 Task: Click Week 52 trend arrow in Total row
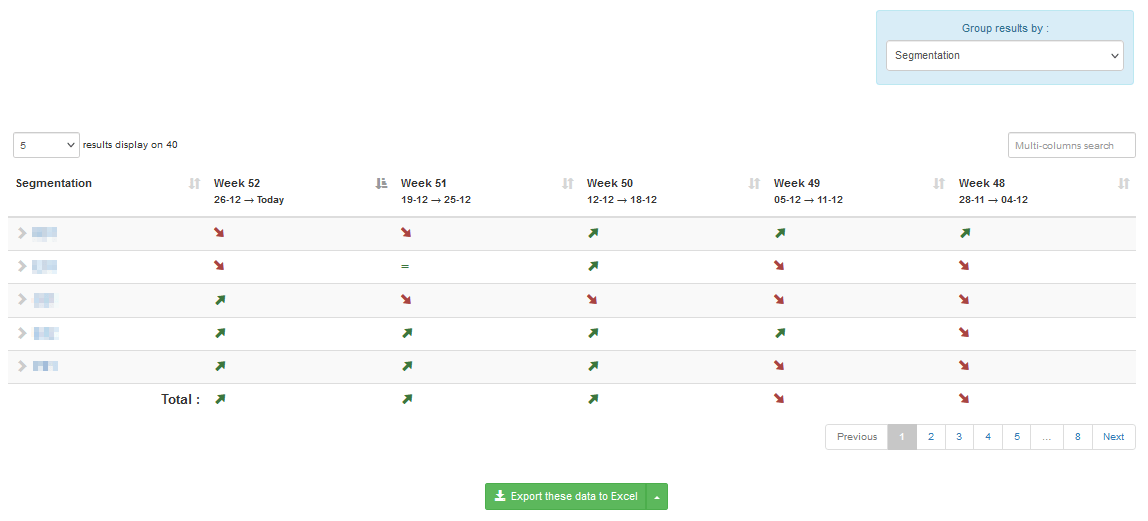(x=220, y=399)
